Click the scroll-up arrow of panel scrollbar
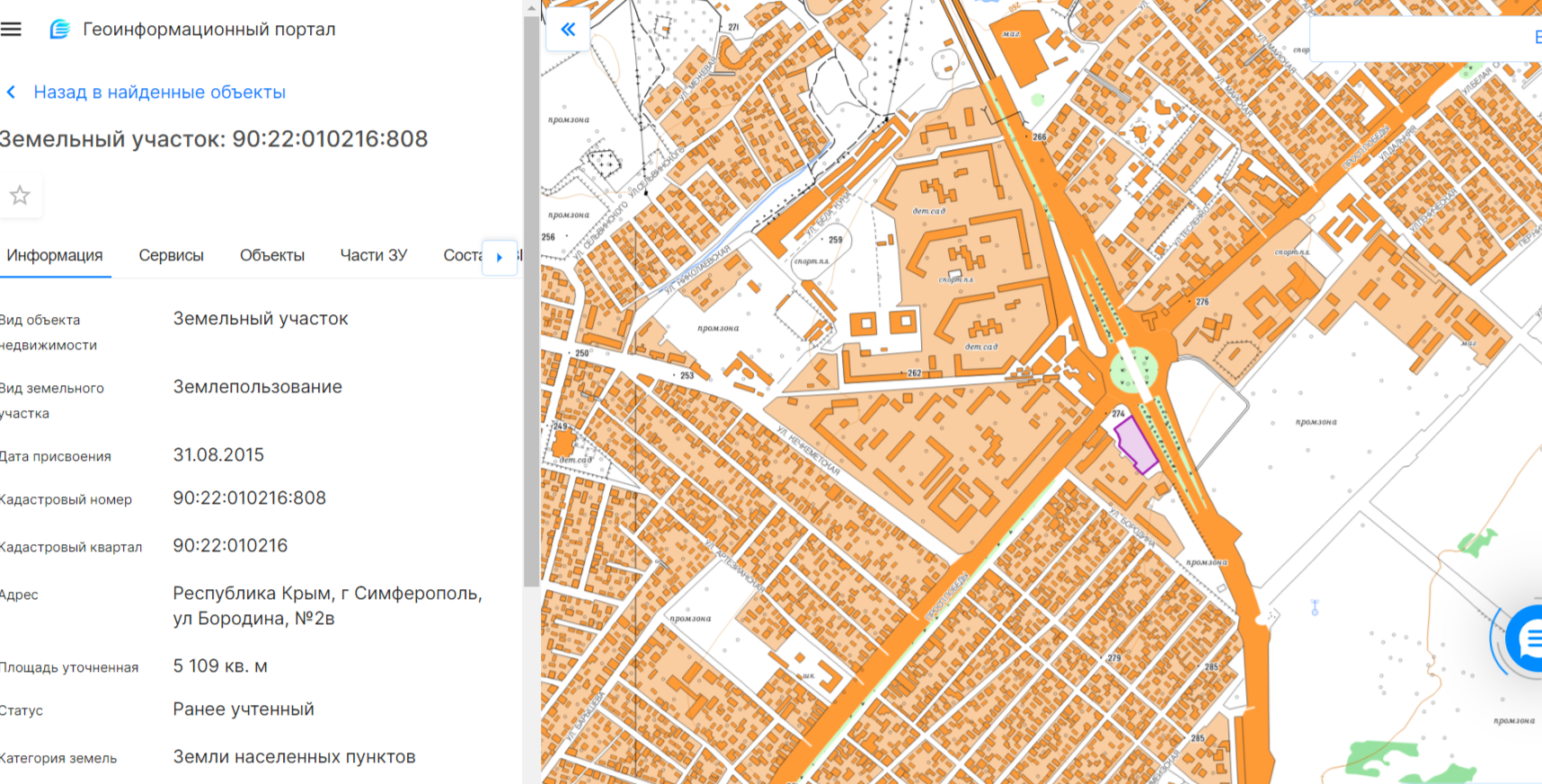This screenshot has height=784, width=1542. pyautogui.click(x=531, y=8)
